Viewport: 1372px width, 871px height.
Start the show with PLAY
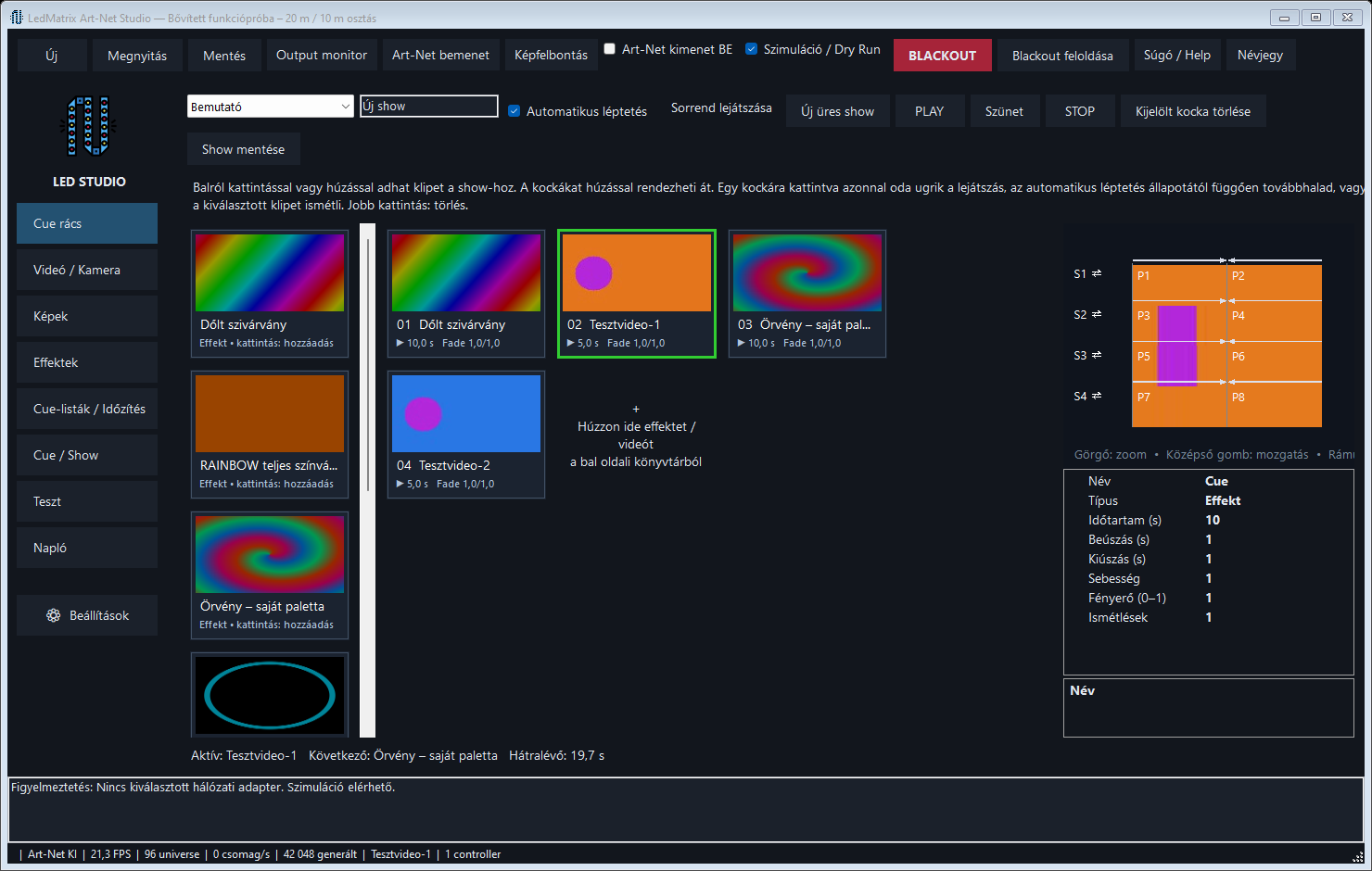930,111
